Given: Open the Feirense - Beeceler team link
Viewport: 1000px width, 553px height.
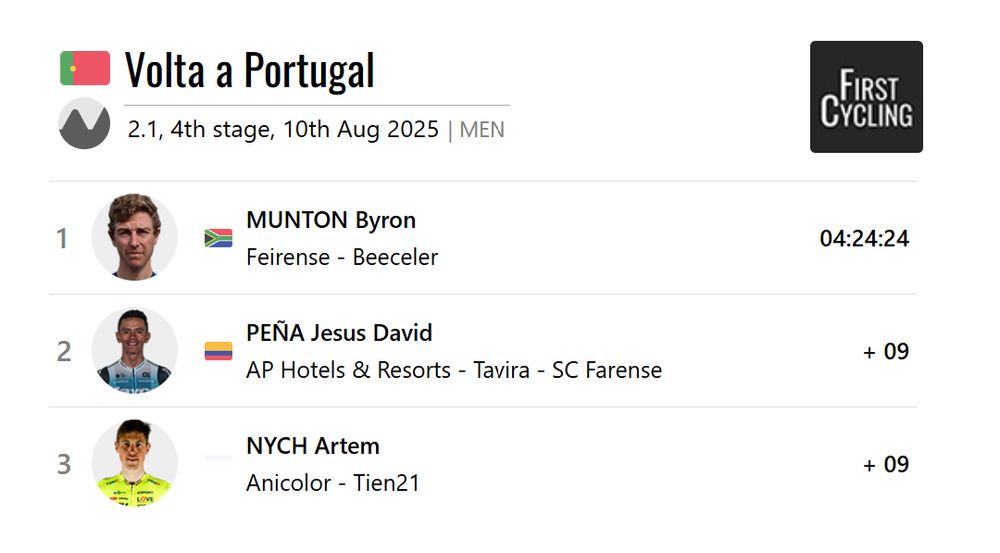Looking at the screenshot, I should click(342, 257).
